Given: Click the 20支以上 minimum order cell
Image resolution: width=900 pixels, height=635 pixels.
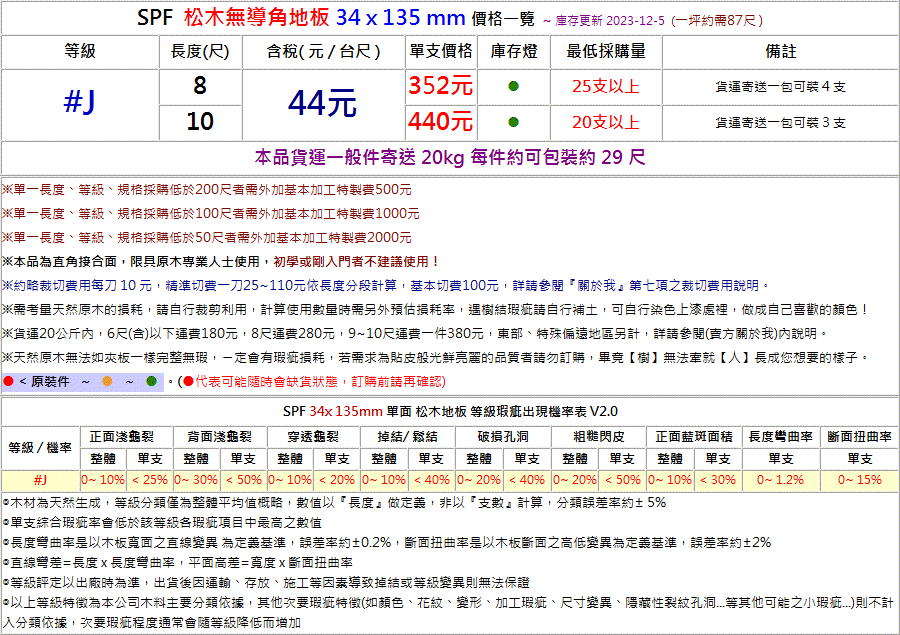Looking at the screenshot, I should [x=606, y=122].
